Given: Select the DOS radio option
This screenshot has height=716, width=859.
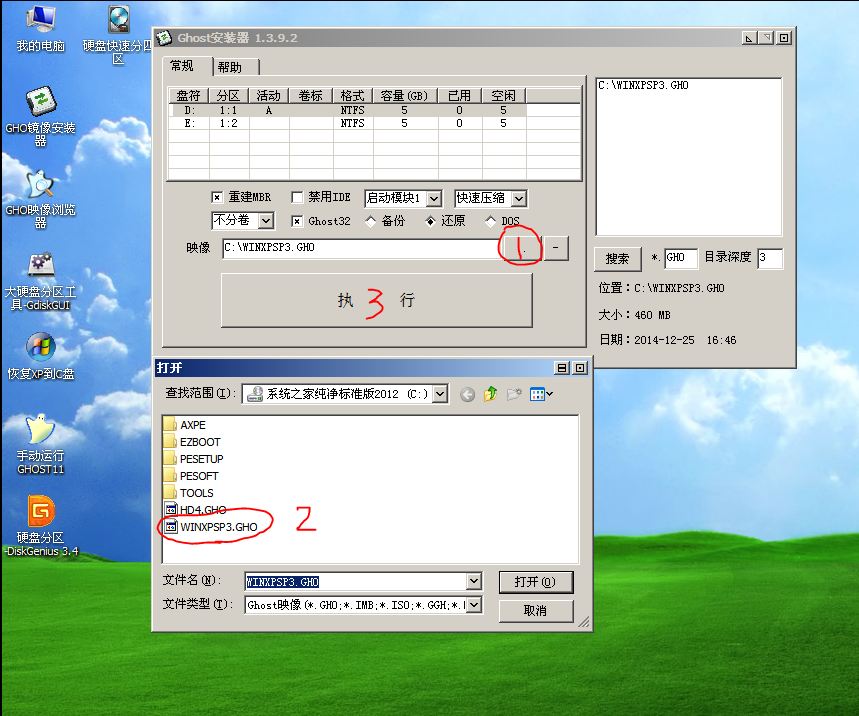Looking at the screenshot, I should point(490,221).
